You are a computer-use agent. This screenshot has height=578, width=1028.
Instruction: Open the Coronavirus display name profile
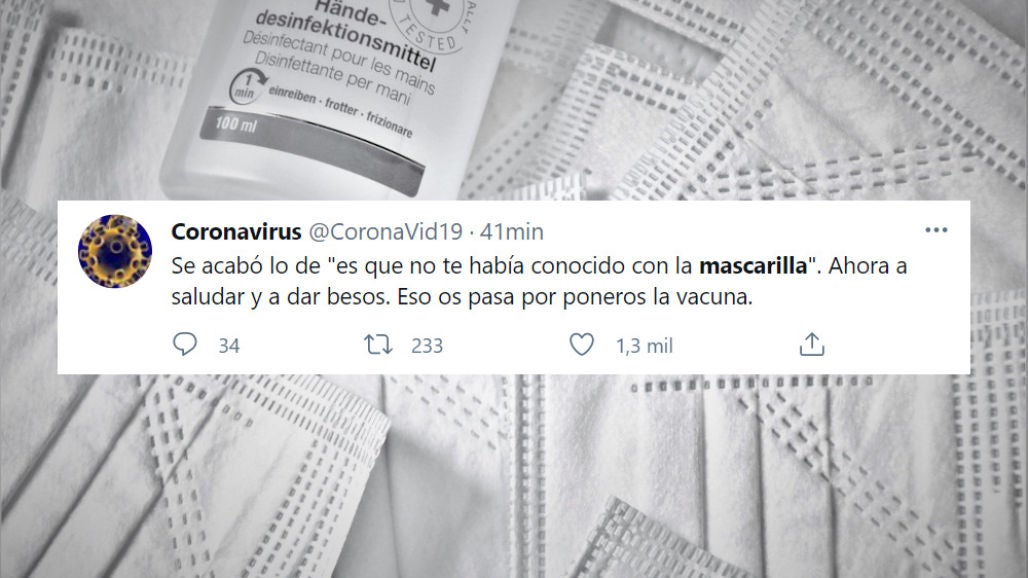tap(236, 231)
